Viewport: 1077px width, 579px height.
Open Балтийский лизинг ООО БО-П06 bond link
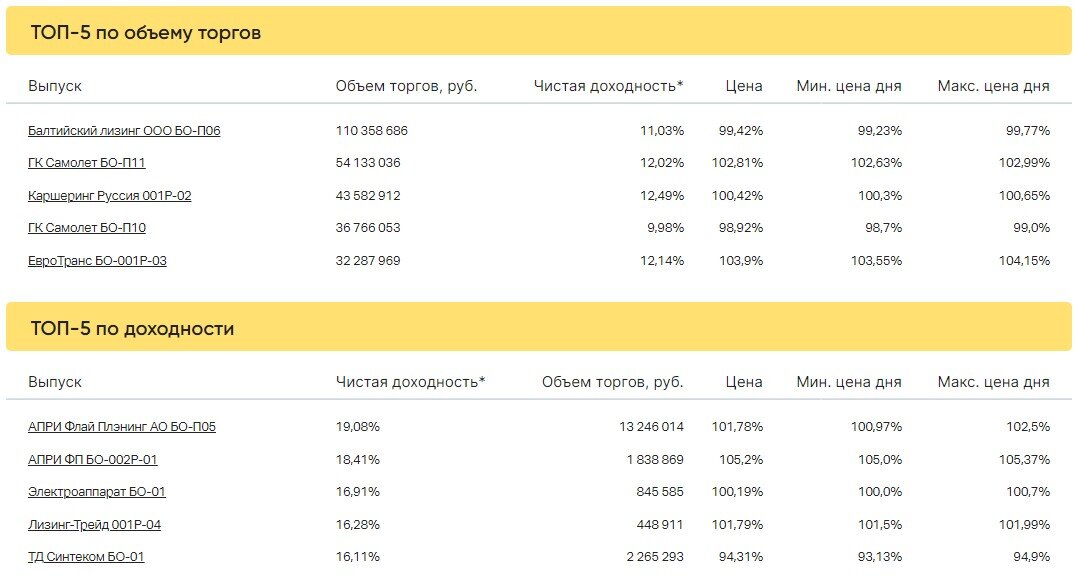tap(124, 130)
